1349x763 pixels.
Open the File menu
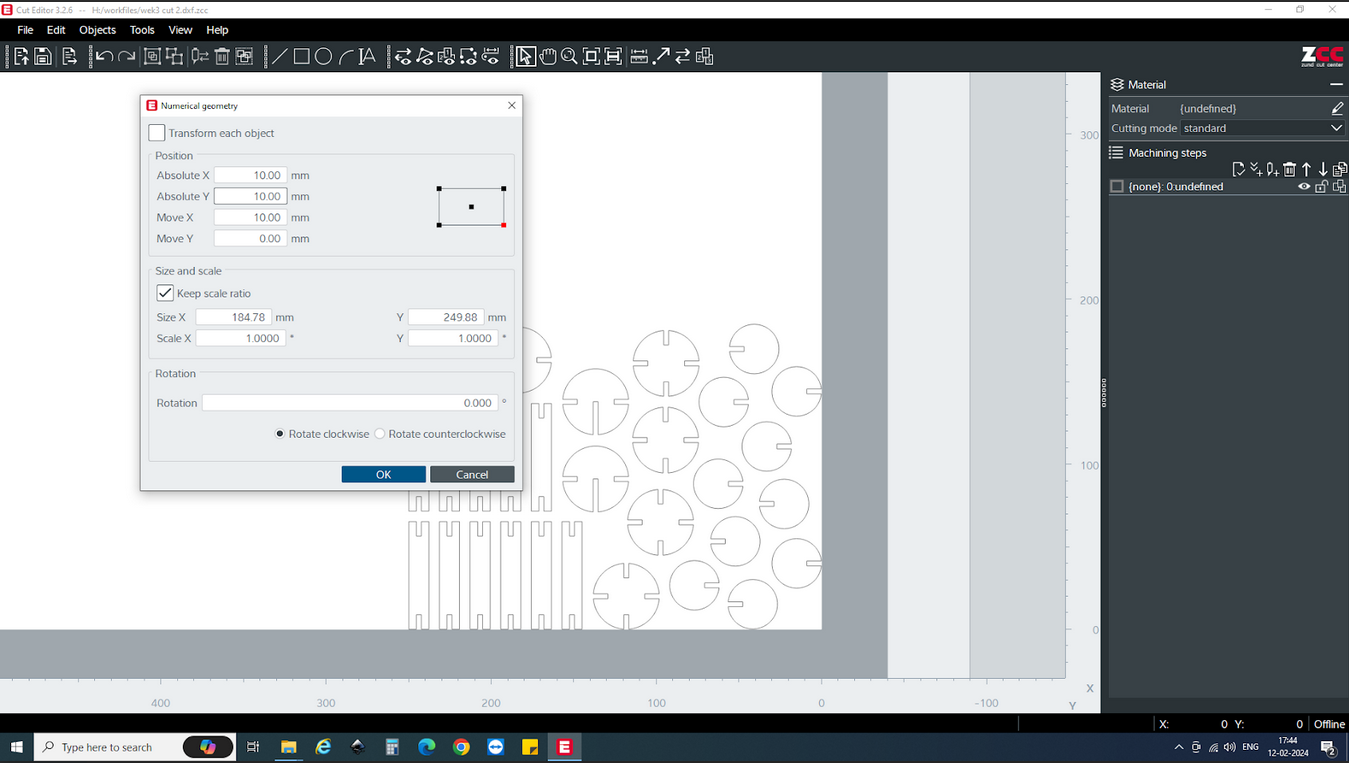point(25,30)
